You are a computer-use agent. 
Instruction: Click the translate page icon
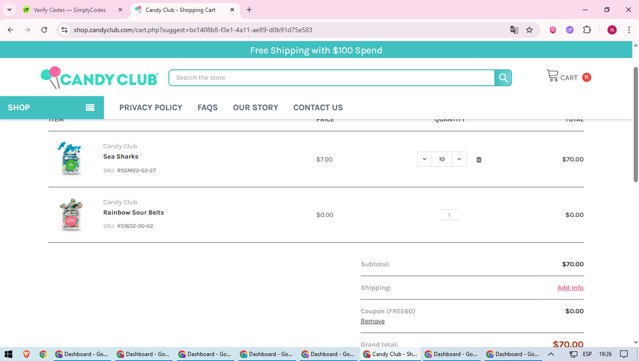514,30
